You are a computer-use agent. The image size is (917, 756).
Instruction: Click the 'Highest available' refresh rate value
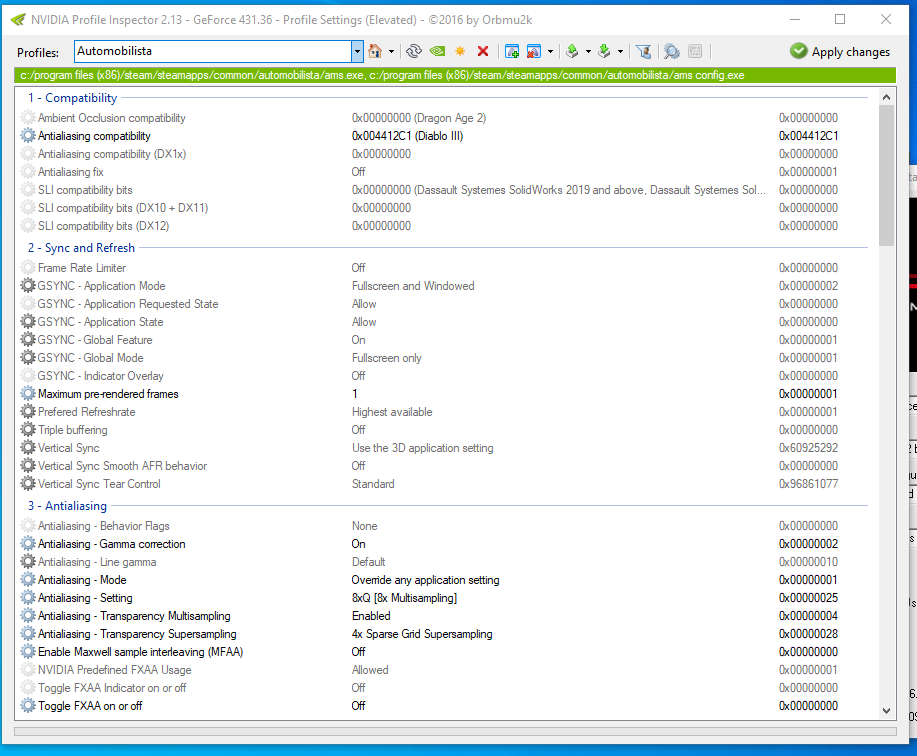[392, 412]
